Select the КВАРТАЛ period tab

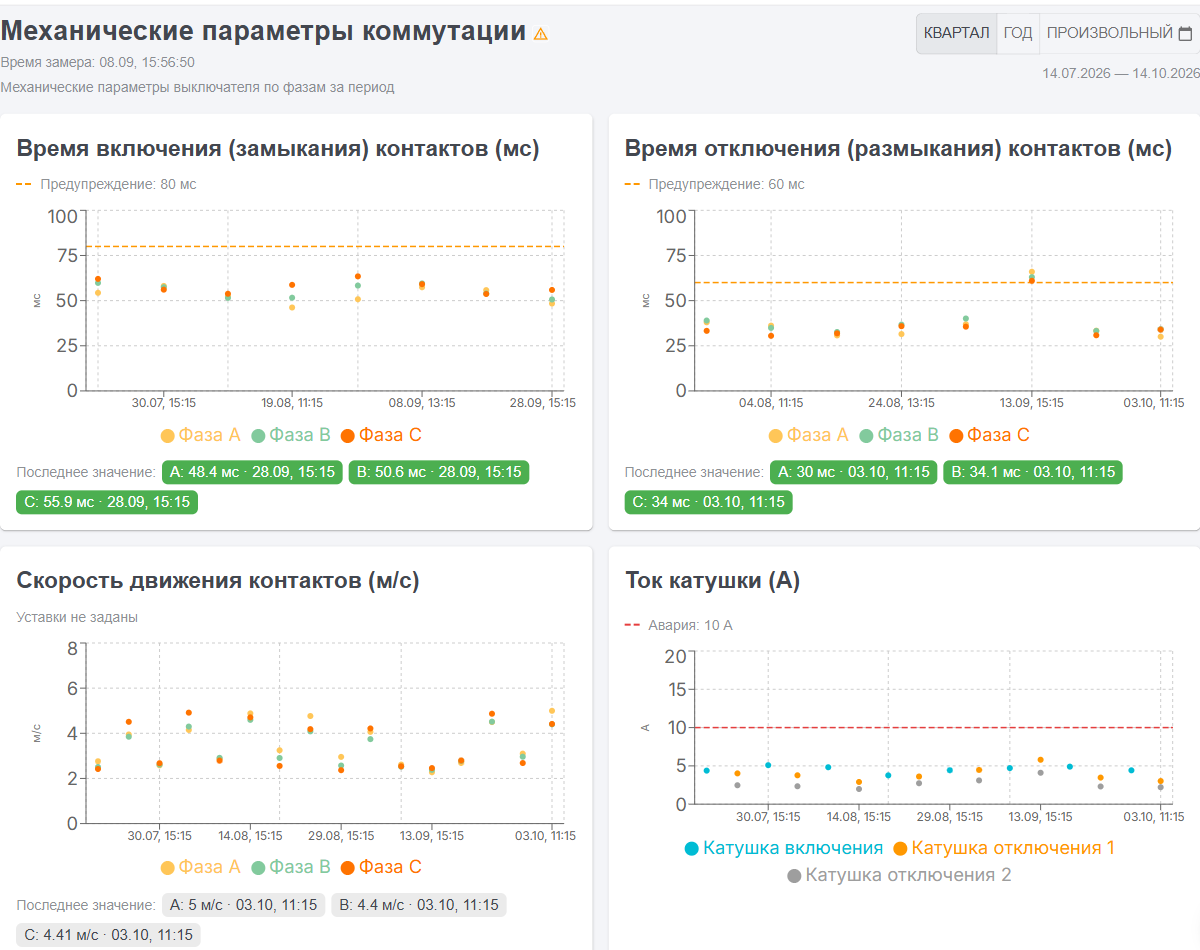tap(957, 33)
